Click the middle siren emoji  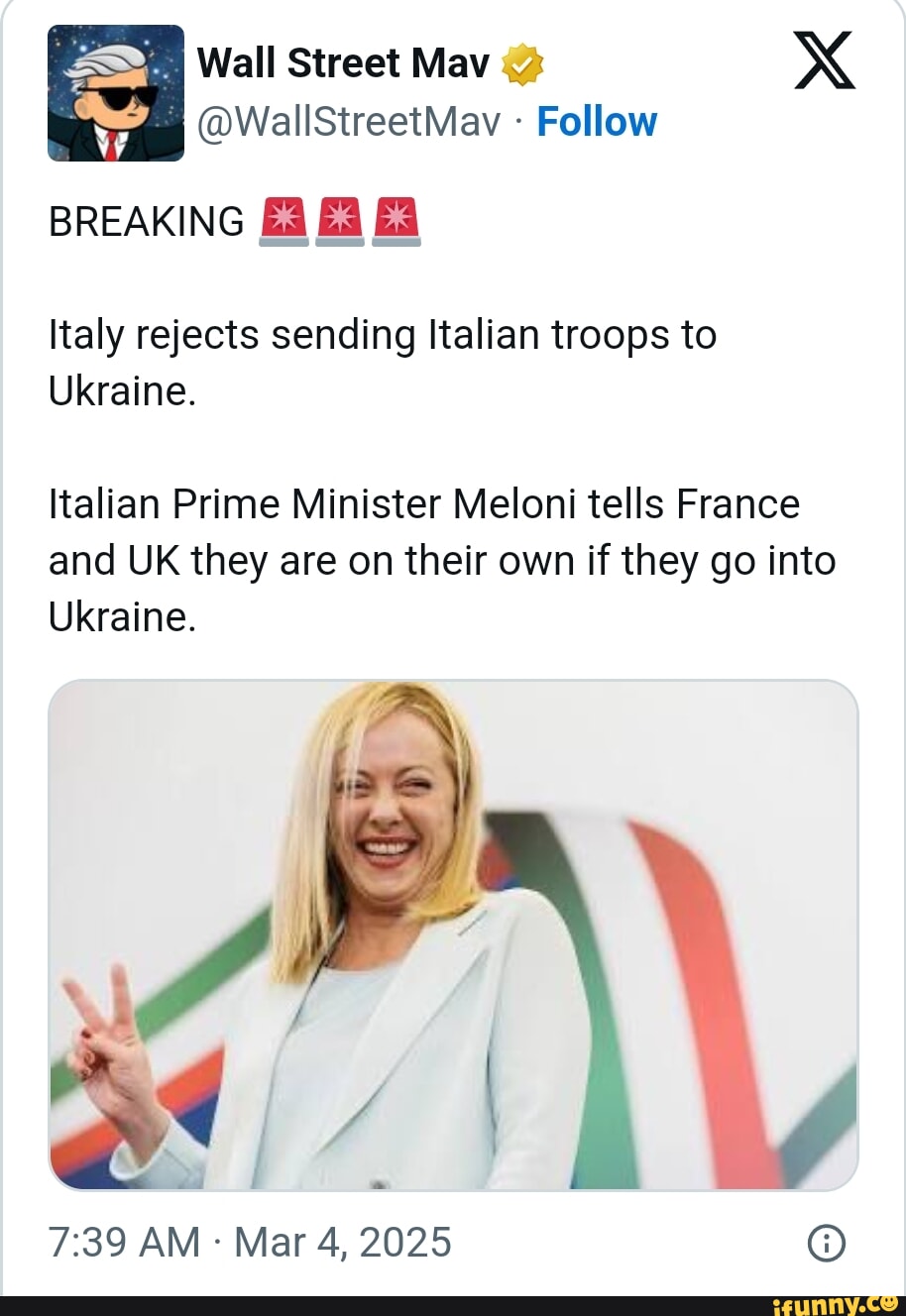click(340, 221)
